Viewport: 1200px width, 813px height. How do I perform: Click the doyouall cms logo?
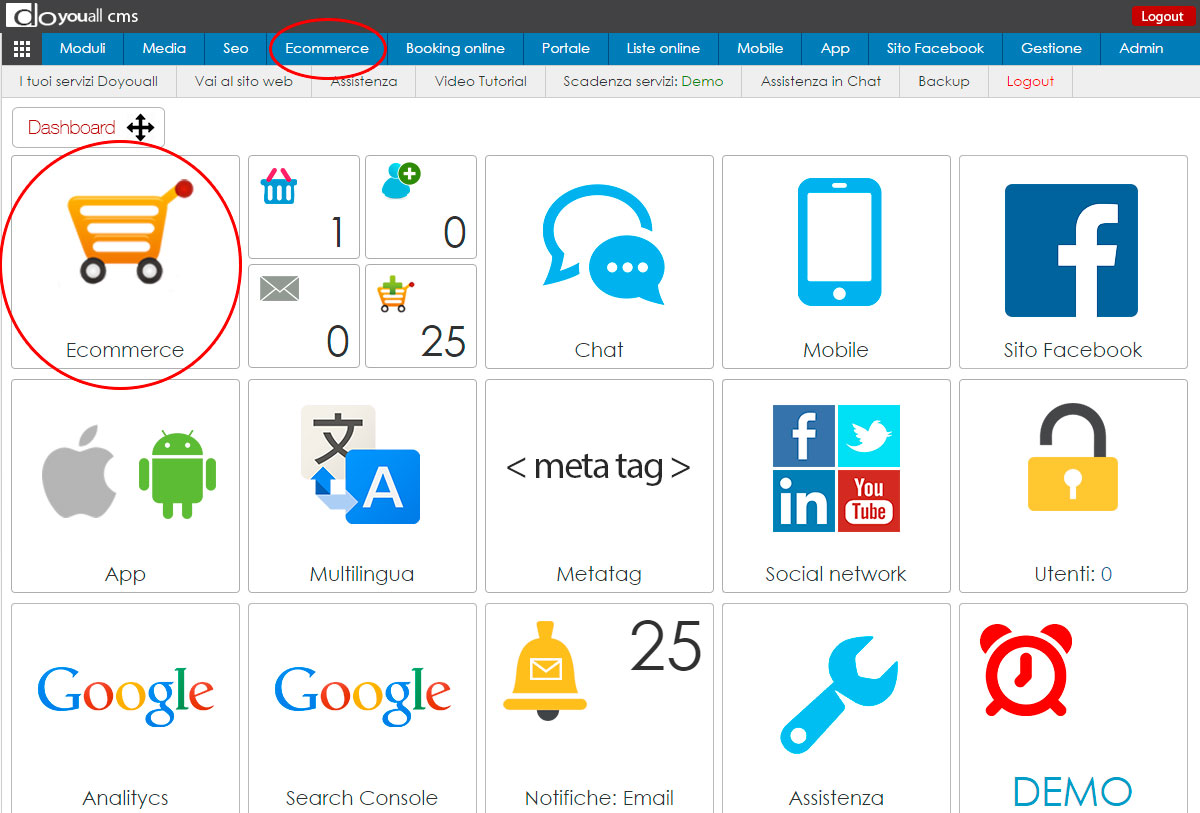(x=72, y=16)
